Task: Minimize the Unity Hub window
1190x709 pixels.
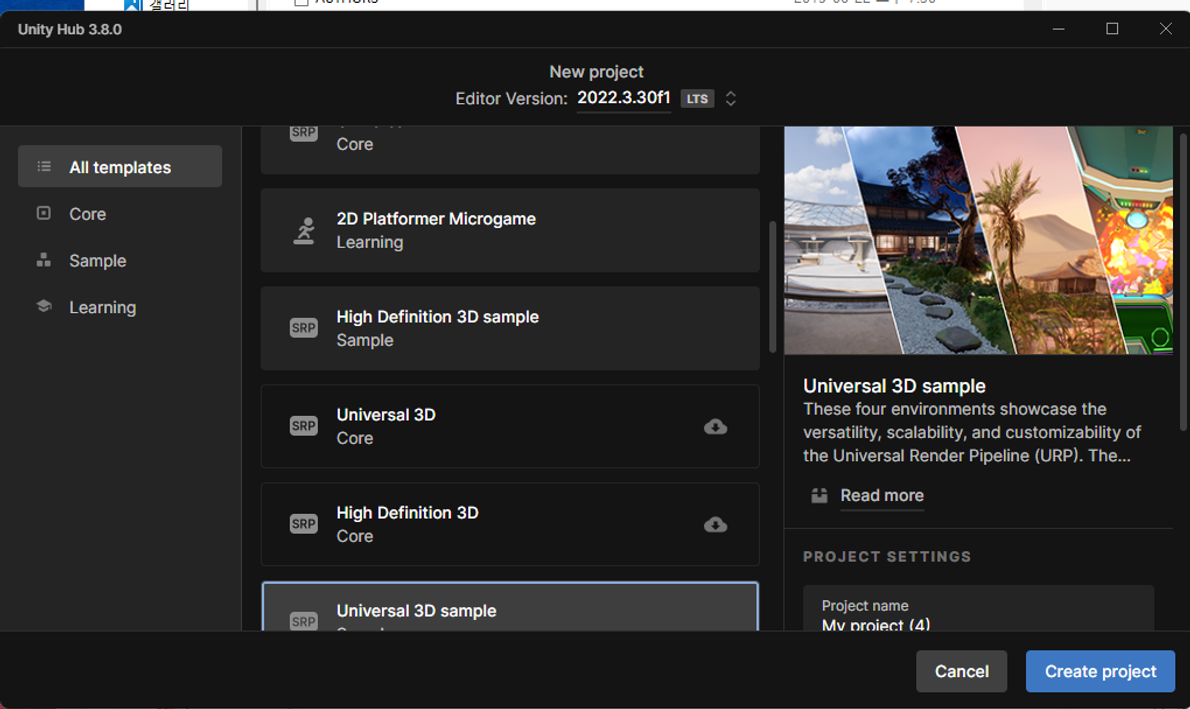Action: [1059, 29]
